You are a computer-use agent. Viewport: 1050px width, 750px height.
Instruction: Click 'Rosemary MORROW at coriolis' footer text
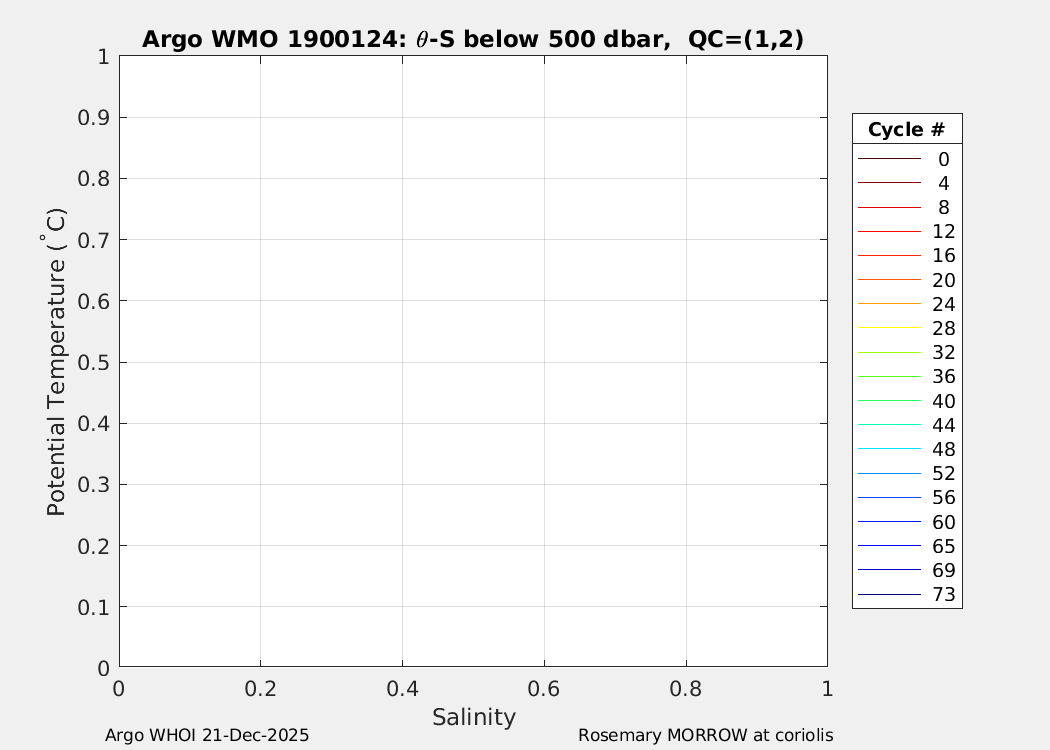coord(705,735)
